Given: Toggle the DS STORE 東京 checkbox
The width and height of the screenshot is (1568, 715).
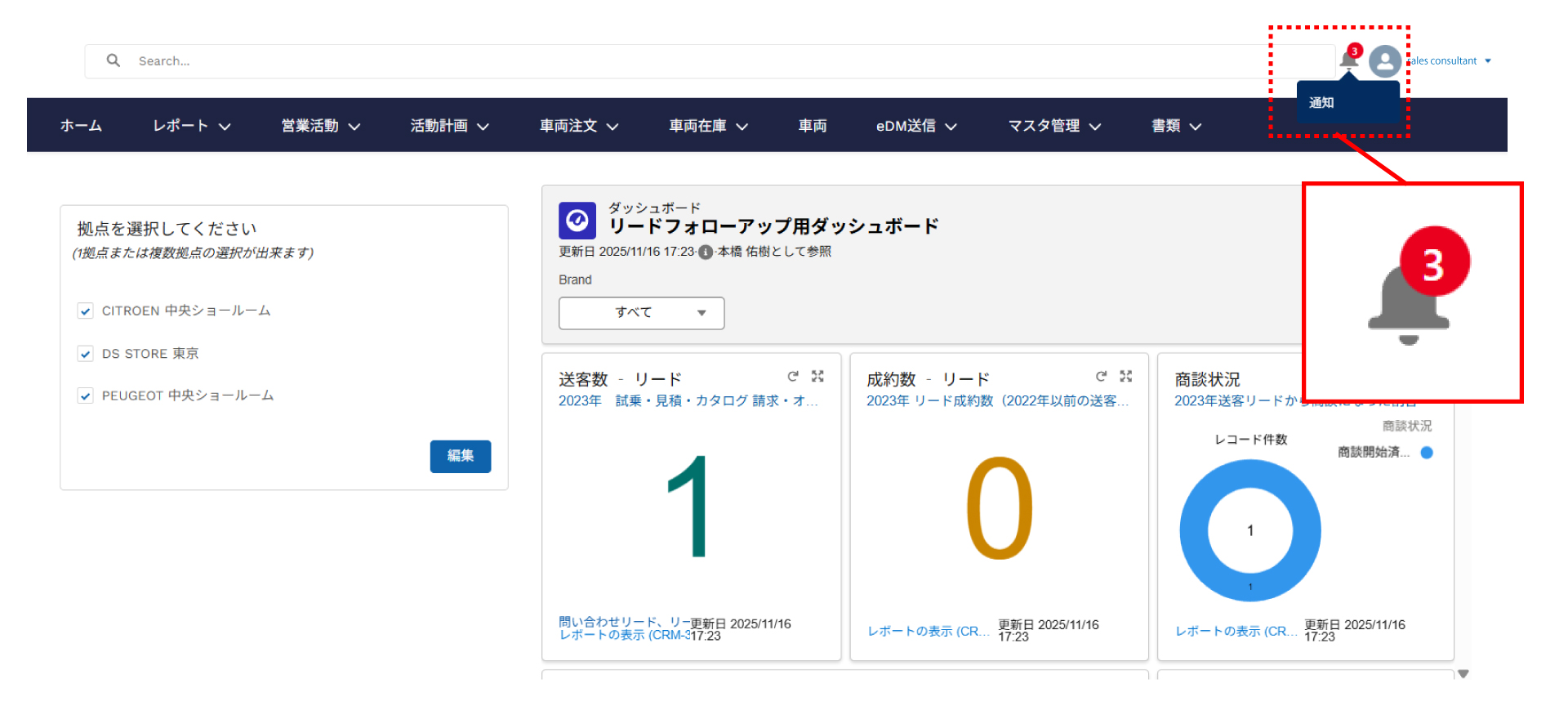Looking at the screenshot, I should pos(85,354).
